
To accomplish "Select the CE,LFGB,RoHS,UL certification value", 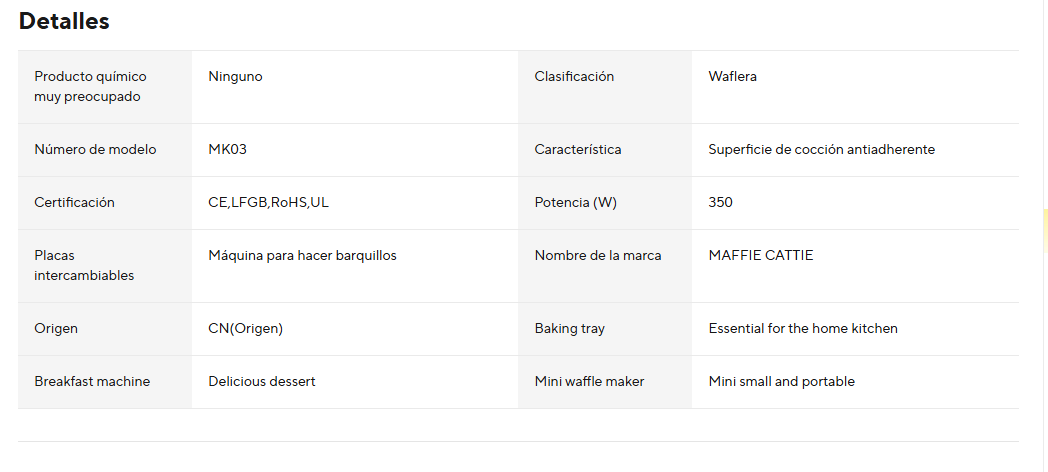I will (x=268, y=203).
